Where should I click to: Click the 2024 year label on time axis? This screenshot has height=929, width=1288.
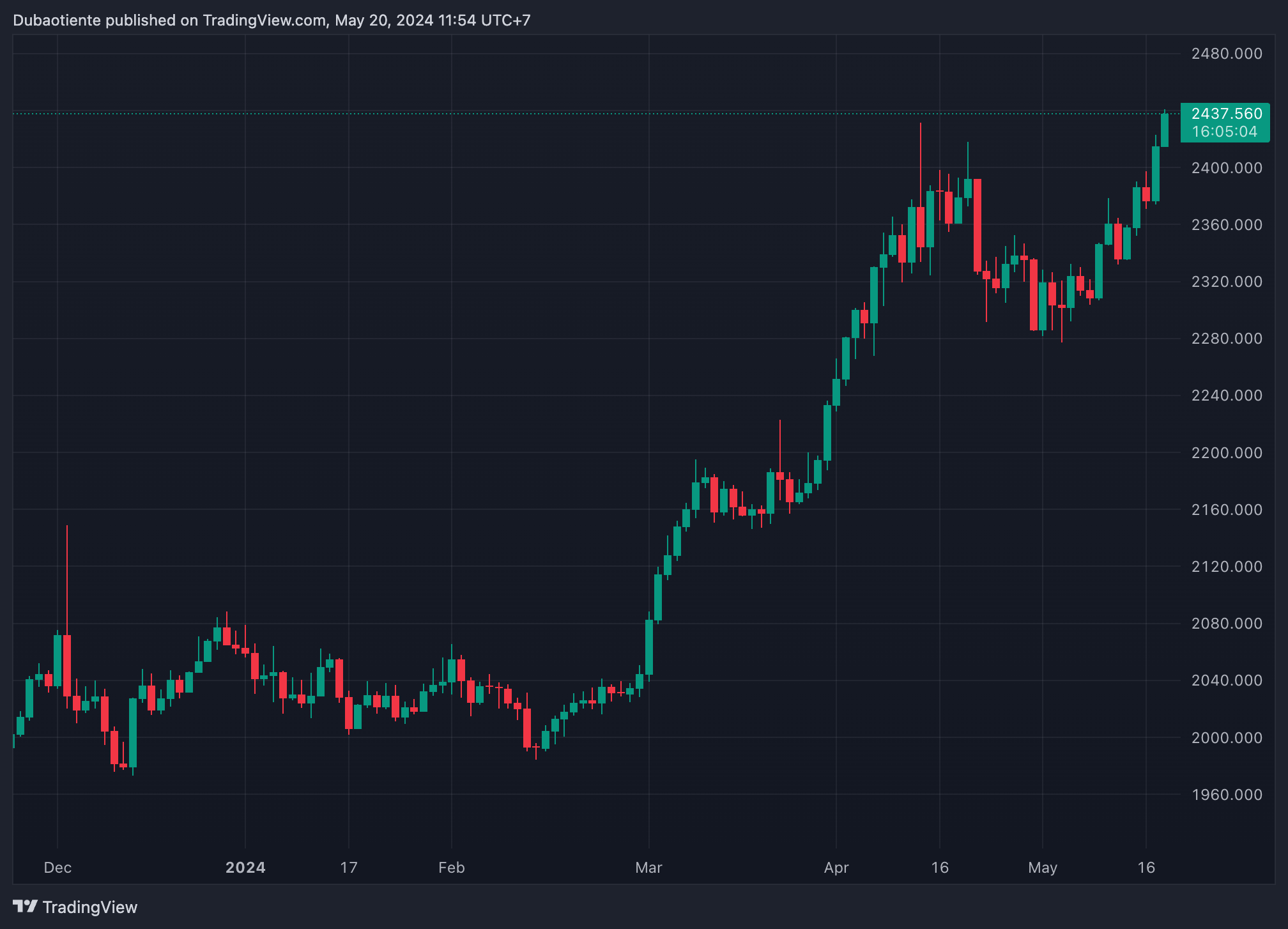point(245,868)
